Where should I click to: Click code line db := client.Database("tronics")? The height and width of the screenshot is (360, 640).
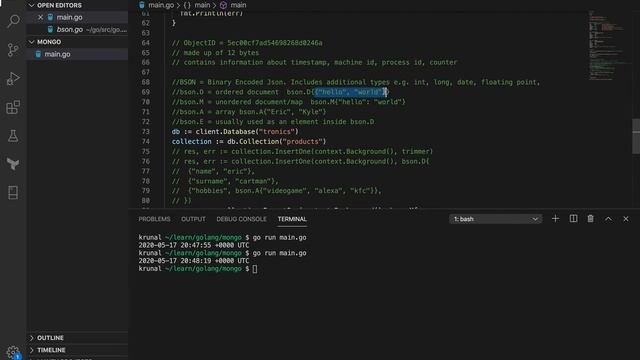coord(235,132)
